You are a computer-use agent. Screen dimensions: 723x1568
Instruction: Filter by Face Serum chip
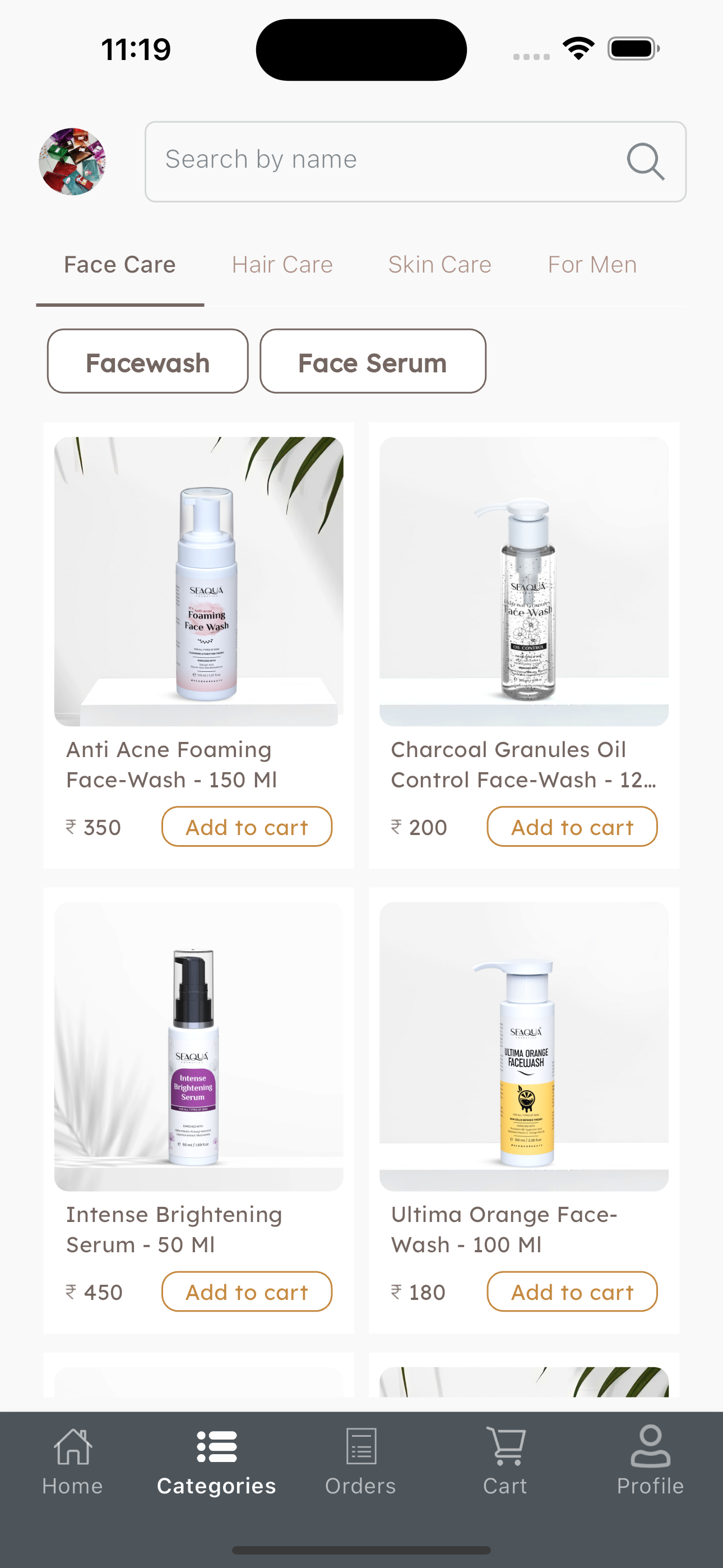coord(373,362)
